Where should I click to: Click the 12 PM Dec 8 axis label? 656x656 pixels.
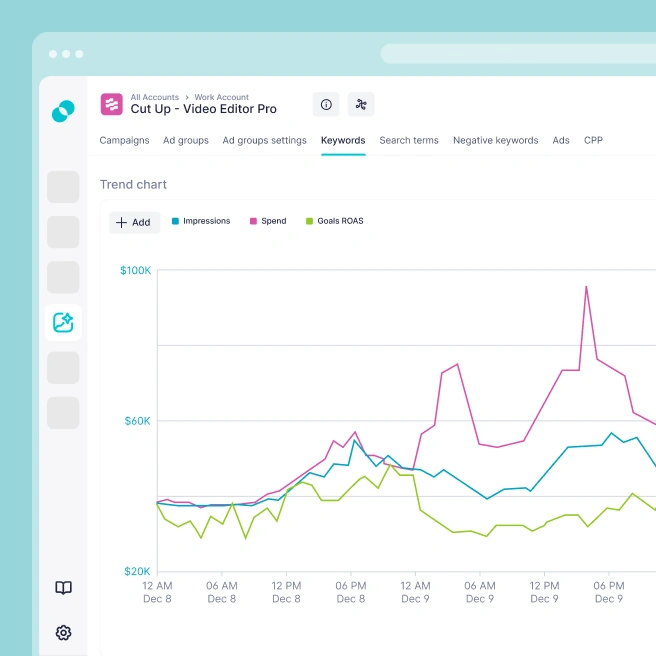(286, 592)
